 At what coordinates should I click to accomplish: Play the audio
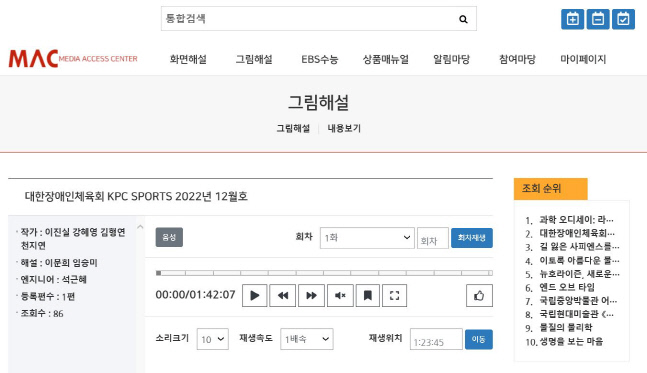(255, 295)
